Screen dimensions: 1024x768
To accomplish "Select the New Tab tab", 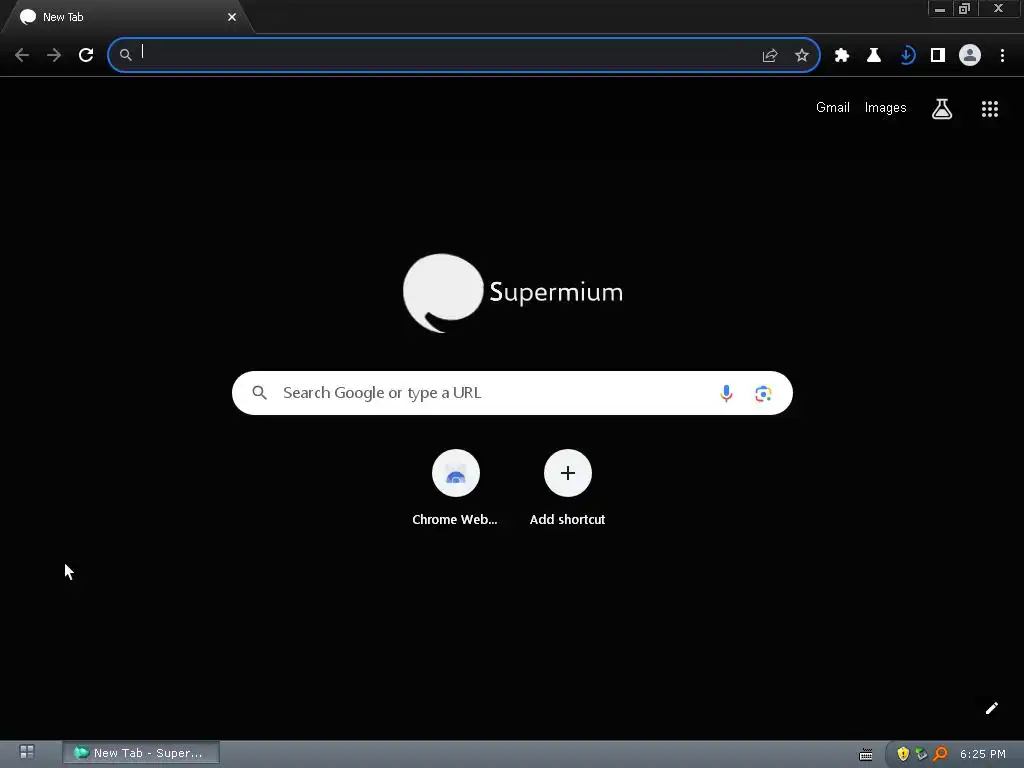I will point(127,17).
